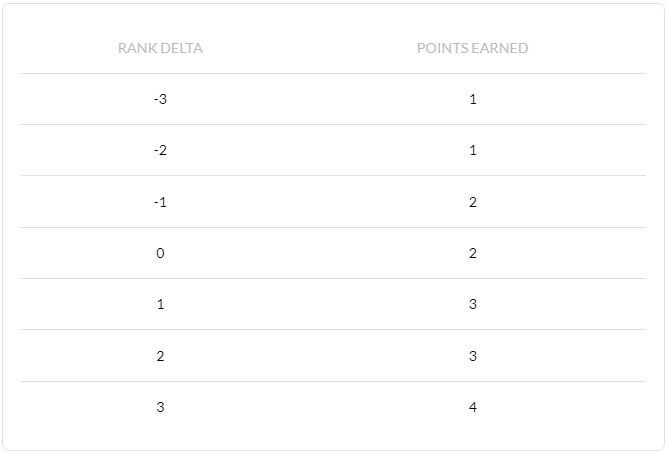
Task: Click points earned value for rank delta -2
Action: [x=473, y=150]
